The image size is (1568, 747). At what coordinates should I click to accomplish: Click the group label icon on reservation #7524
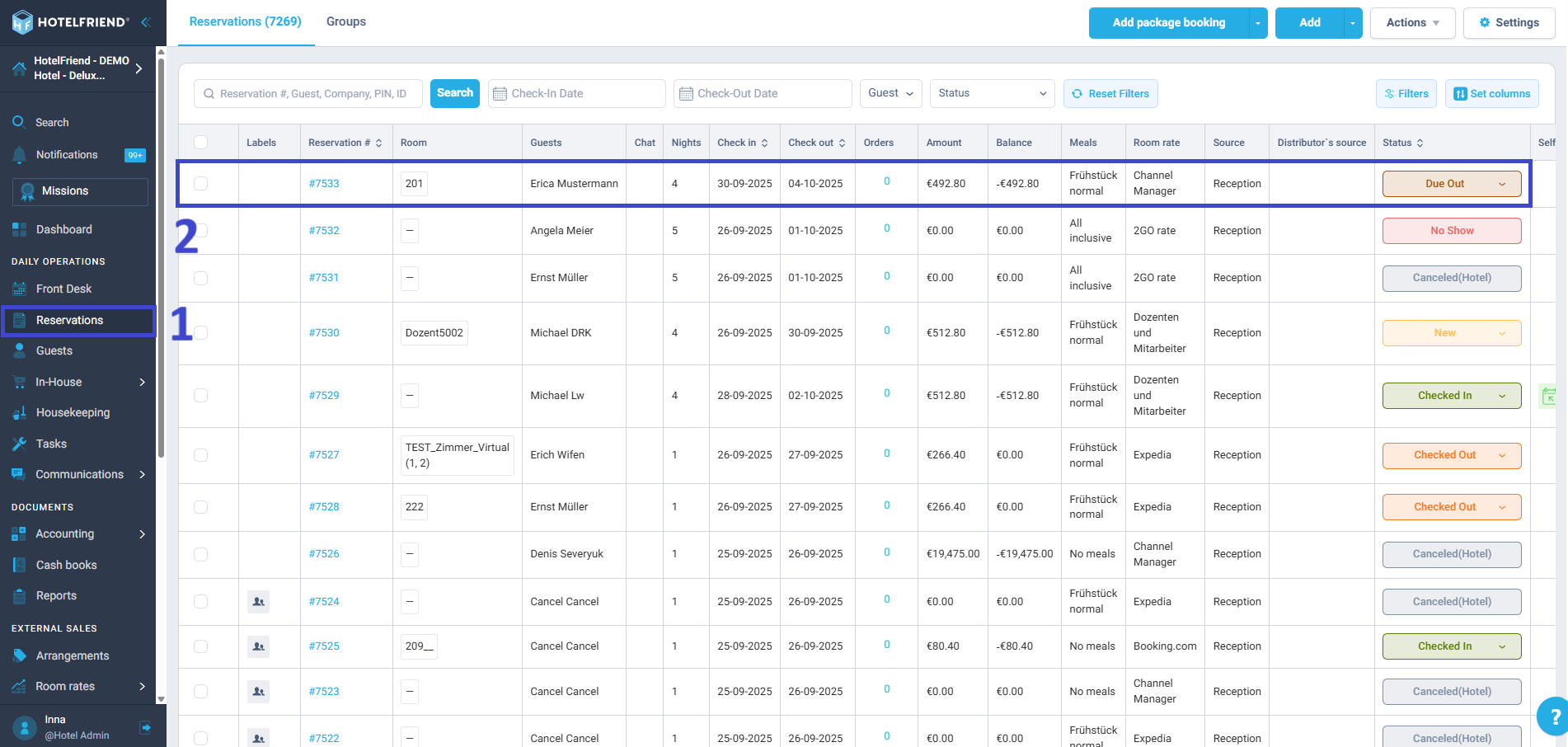coord(259,602)
